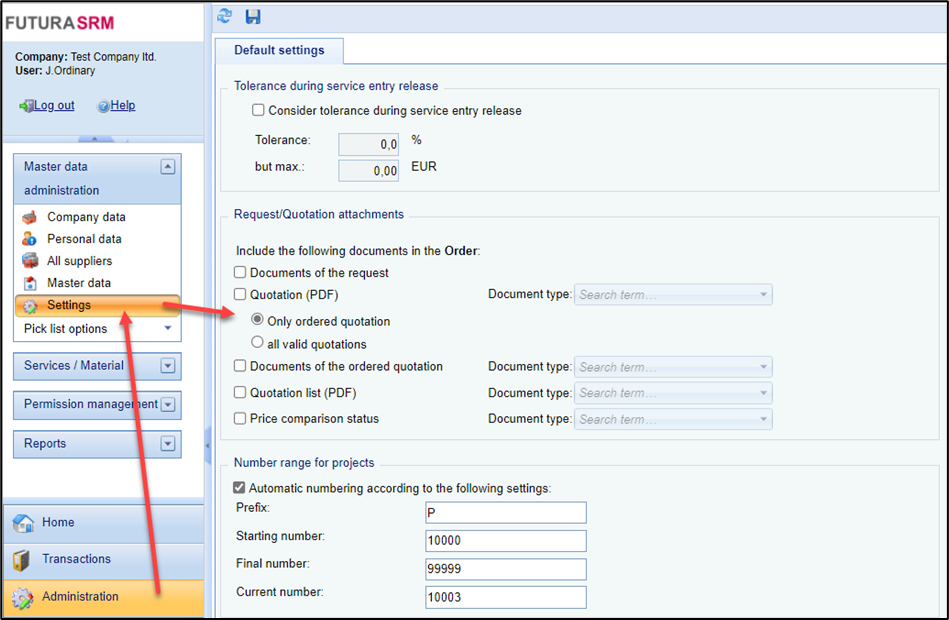Open Personal data via its person icon

30,239
